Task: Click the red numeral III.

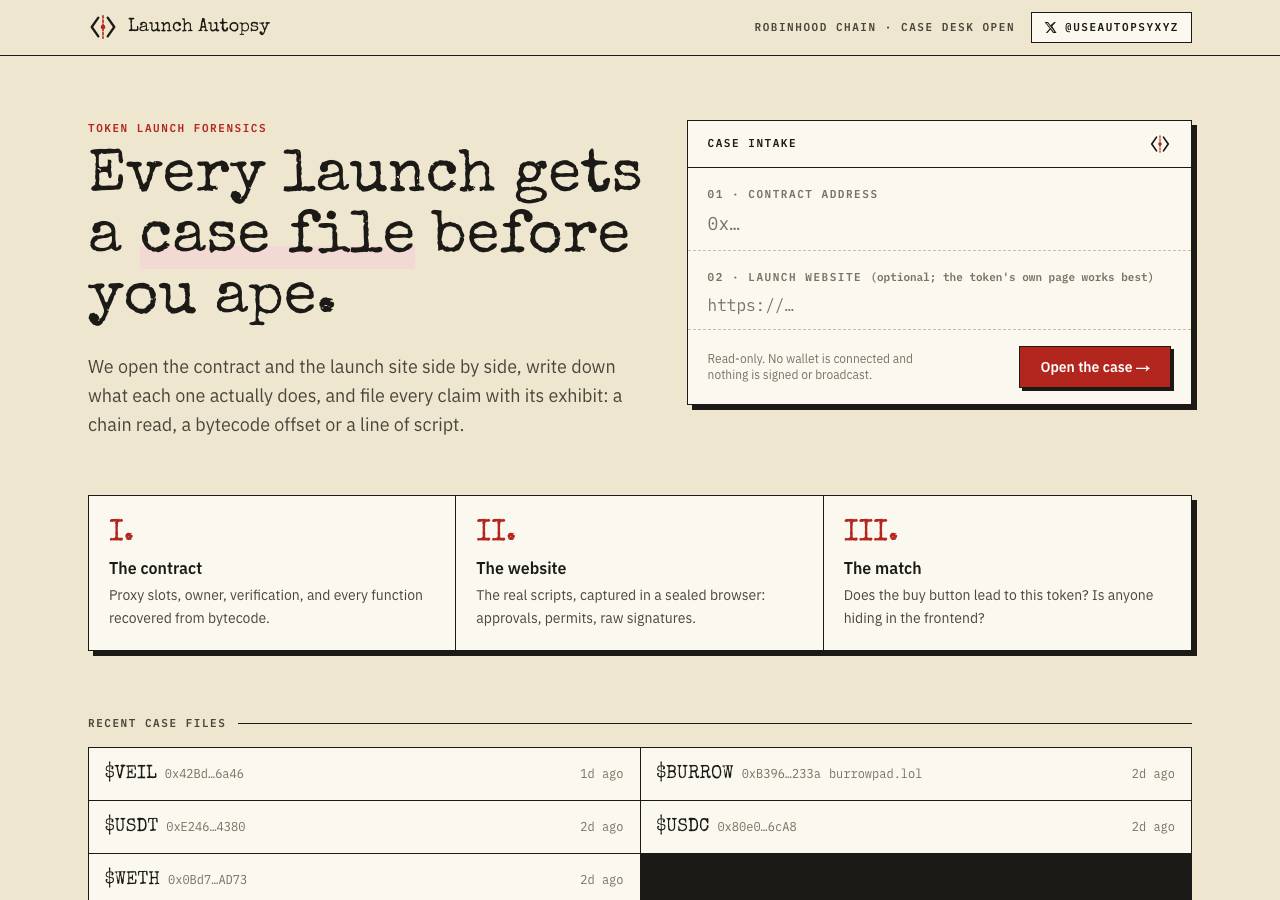Action: (x=870, y=530)
